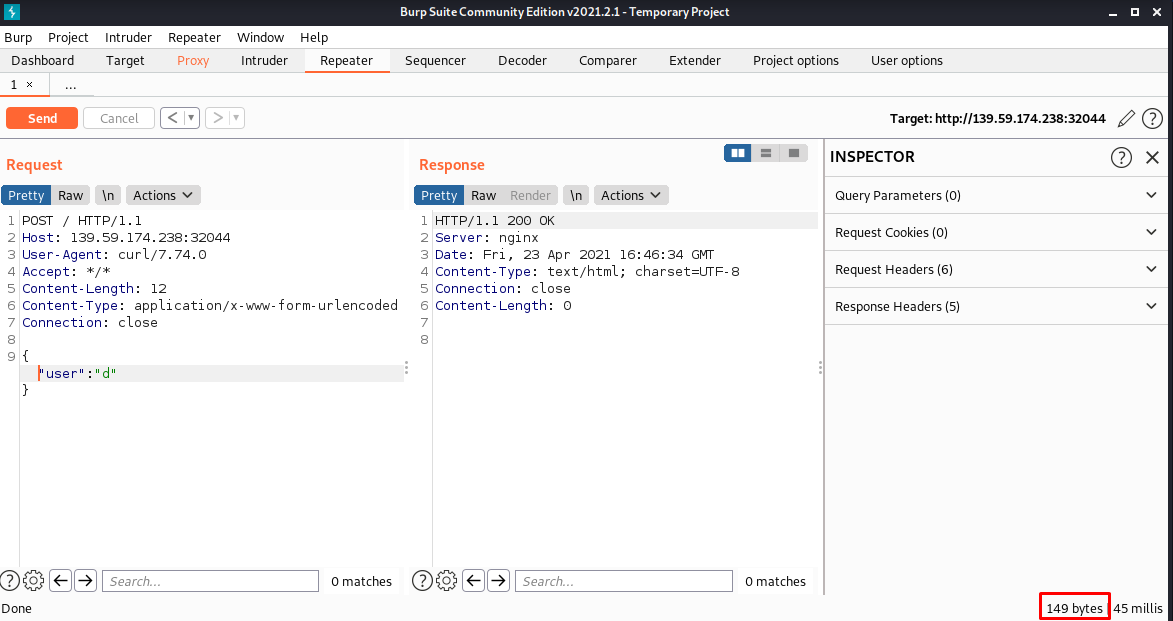
Task: Go forward to next request in history
Action: [x=217, y=118]
